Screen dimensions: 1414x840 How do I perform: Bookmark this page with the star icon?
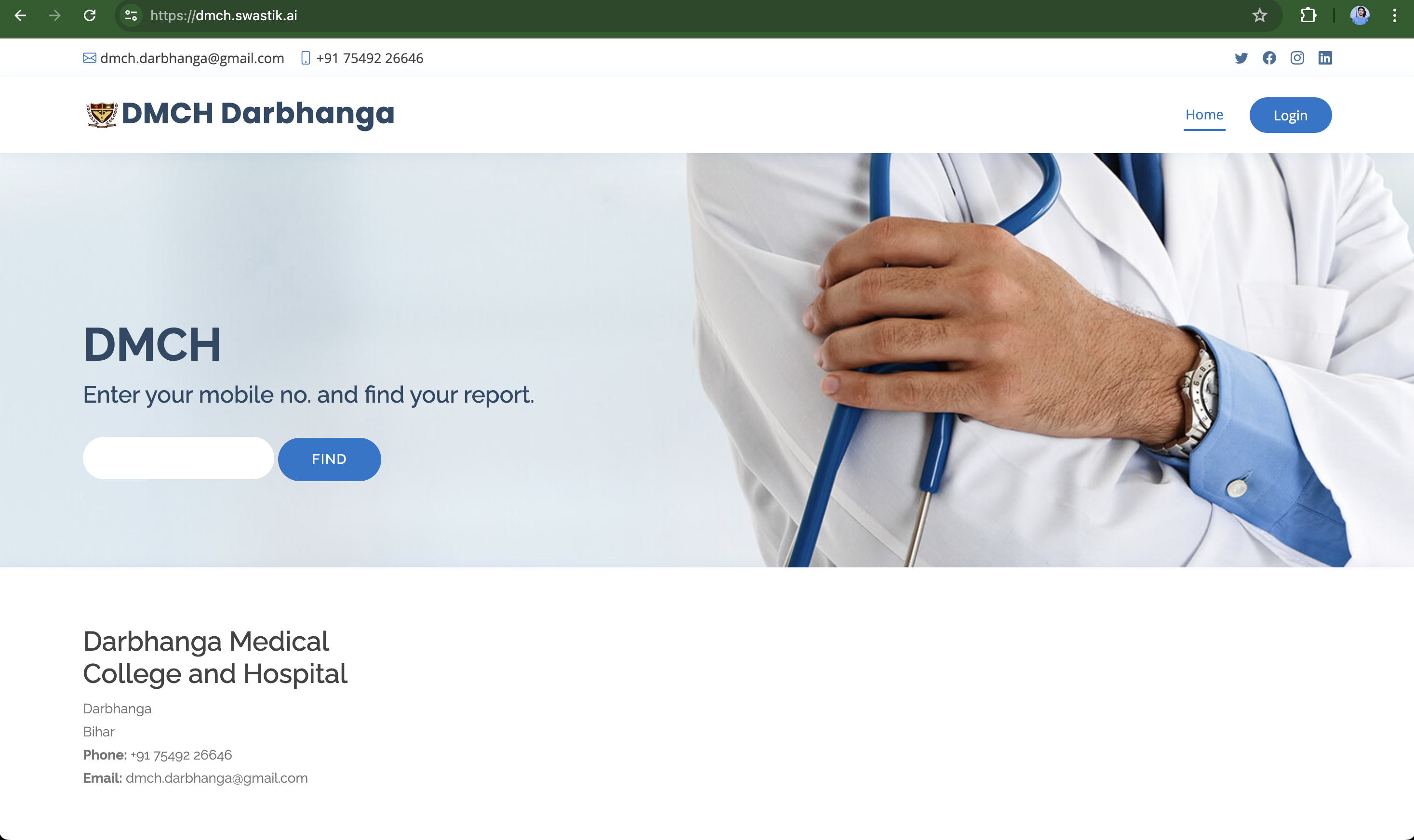click(1259, 15)
